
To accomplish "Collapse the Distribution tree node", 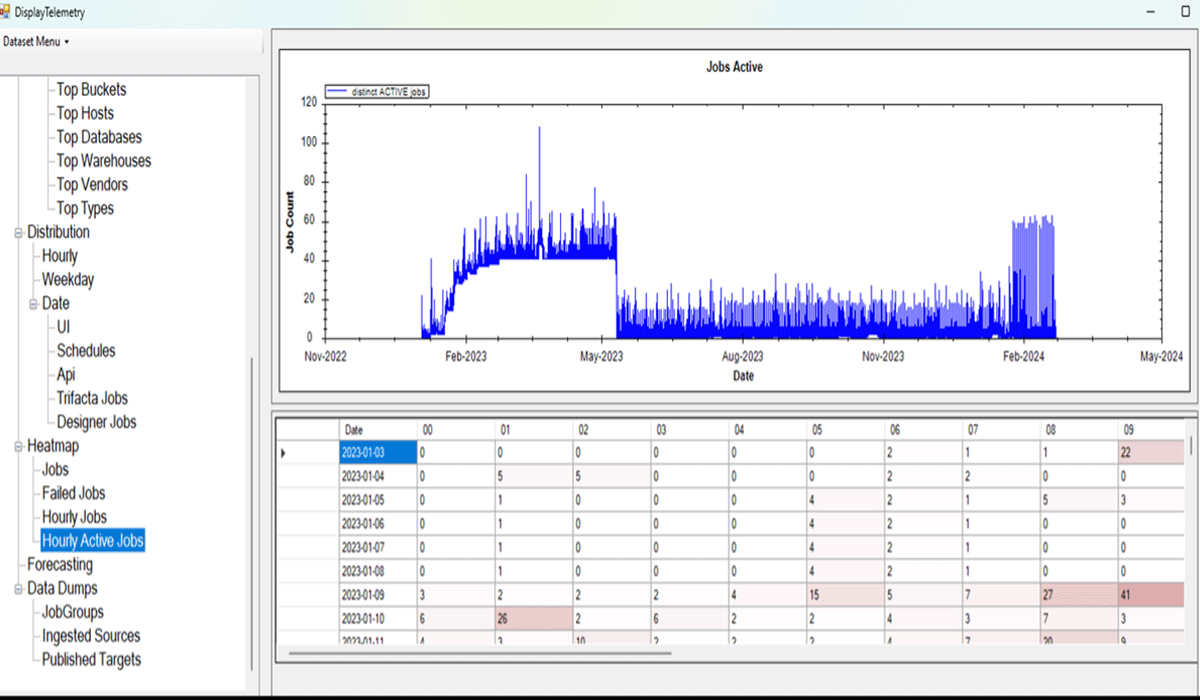I will point(19,233).
